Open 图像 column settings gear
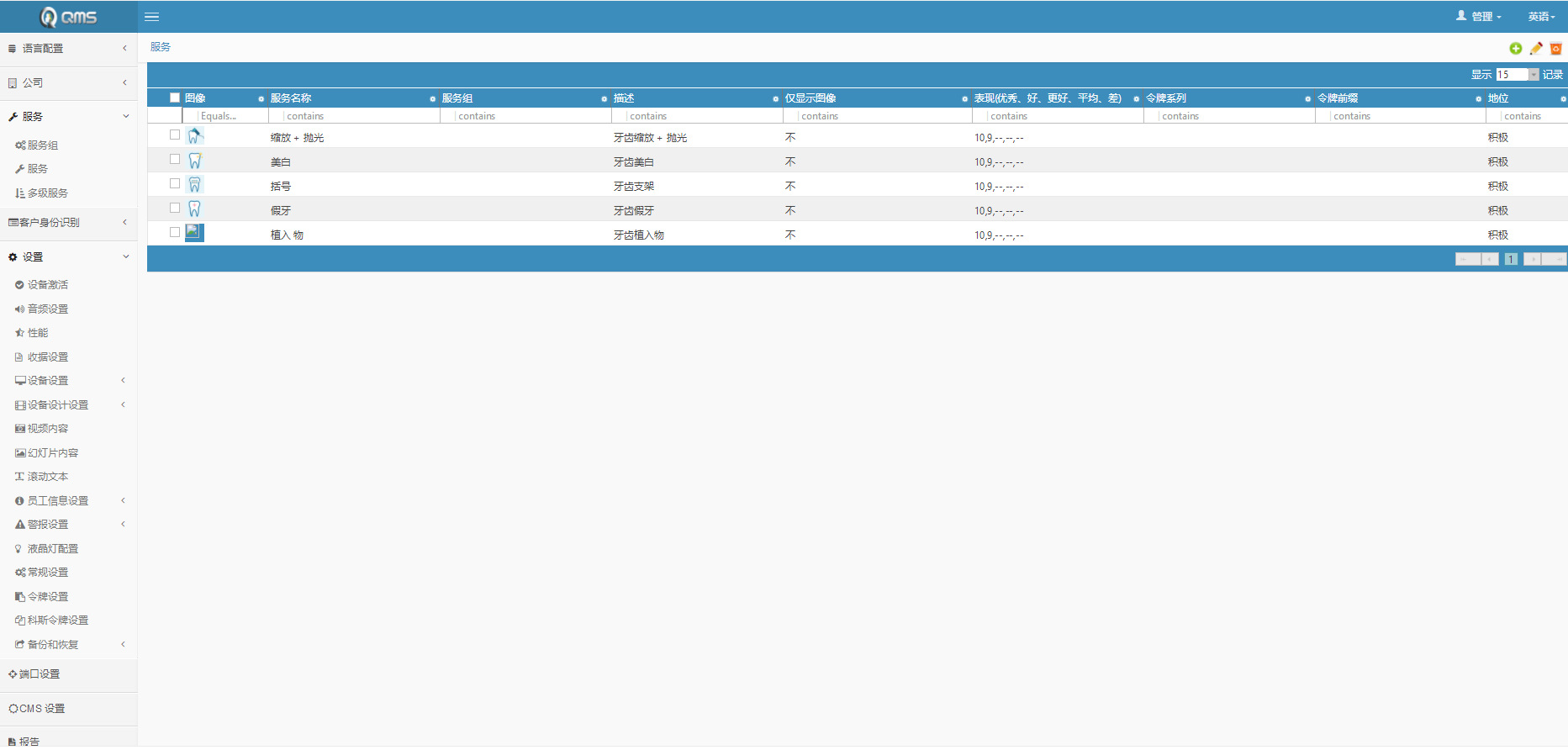This screenshot has height=750, width=1568. (x=261, y=99)
